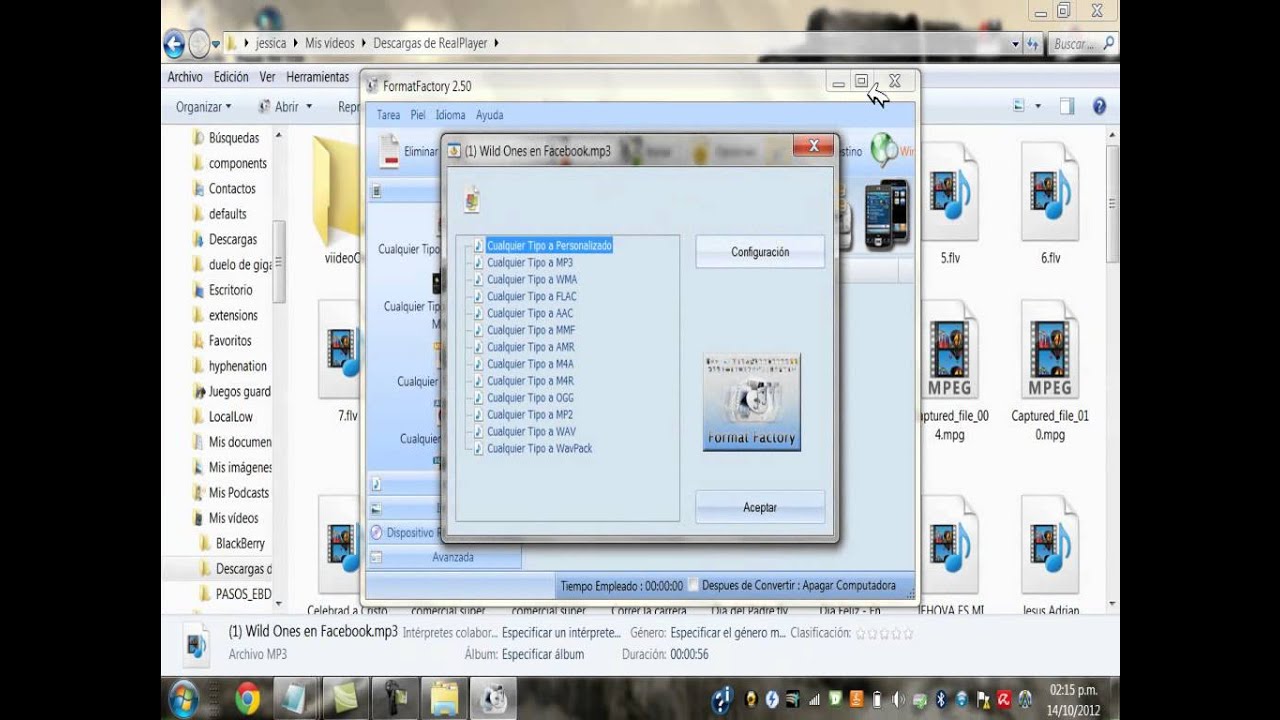This screenshot has height=720, width=1280.
Task: Open the Idioma menu in FormatFactory
Action: [x=451, y=115]
